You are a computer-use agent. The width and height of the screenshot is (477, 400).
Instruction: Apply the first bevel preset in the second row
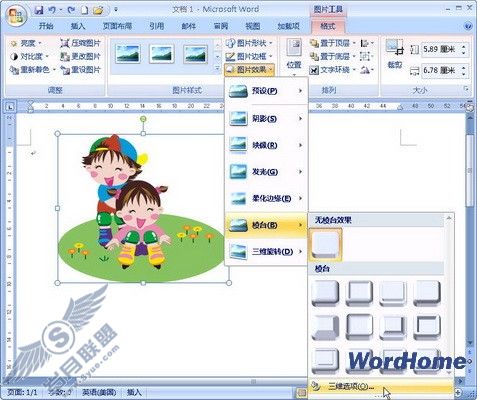point(325,327)
